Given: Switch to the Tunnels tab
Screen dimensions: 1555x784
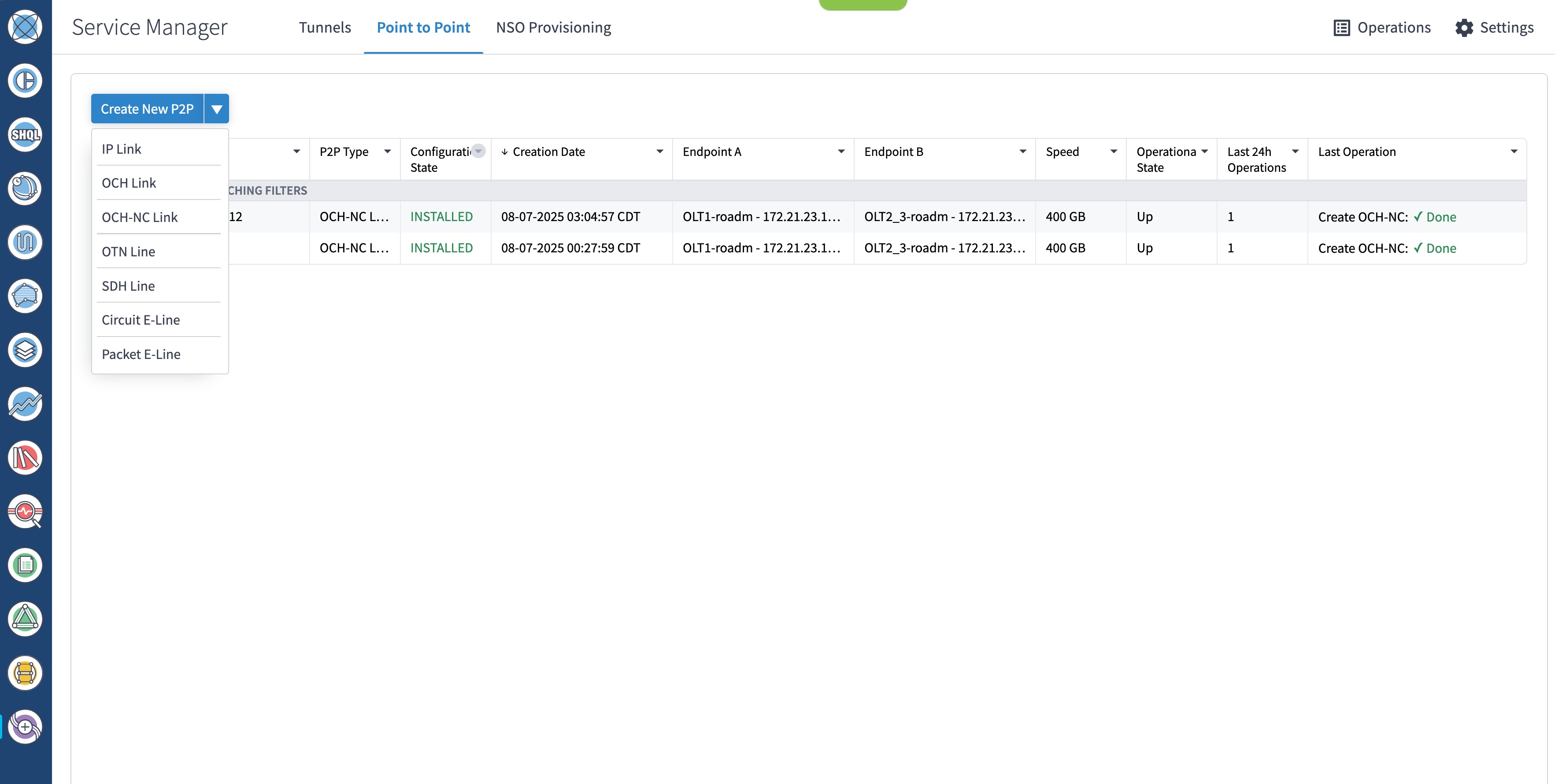Looking at the screenshot, I should [x=325, y=27].
